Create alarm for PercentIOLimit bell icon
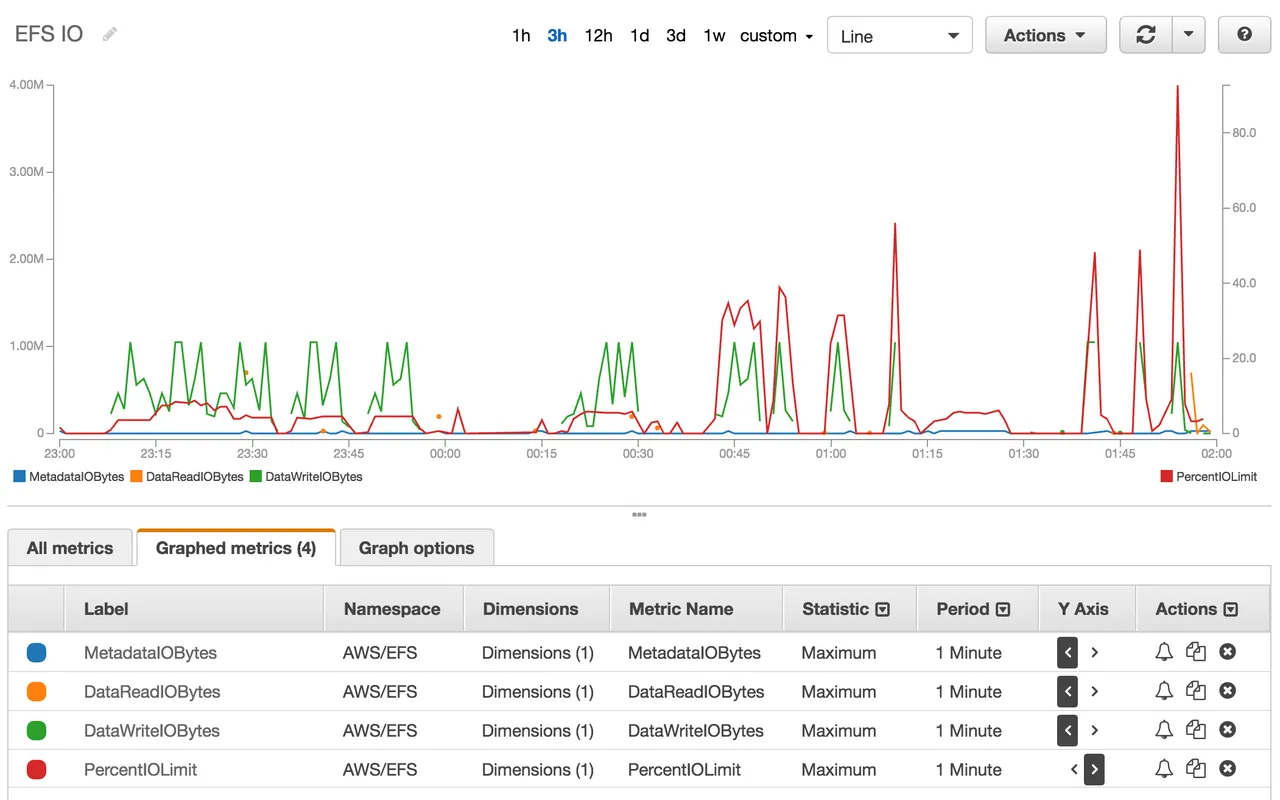 click(x=1164, y=769)
